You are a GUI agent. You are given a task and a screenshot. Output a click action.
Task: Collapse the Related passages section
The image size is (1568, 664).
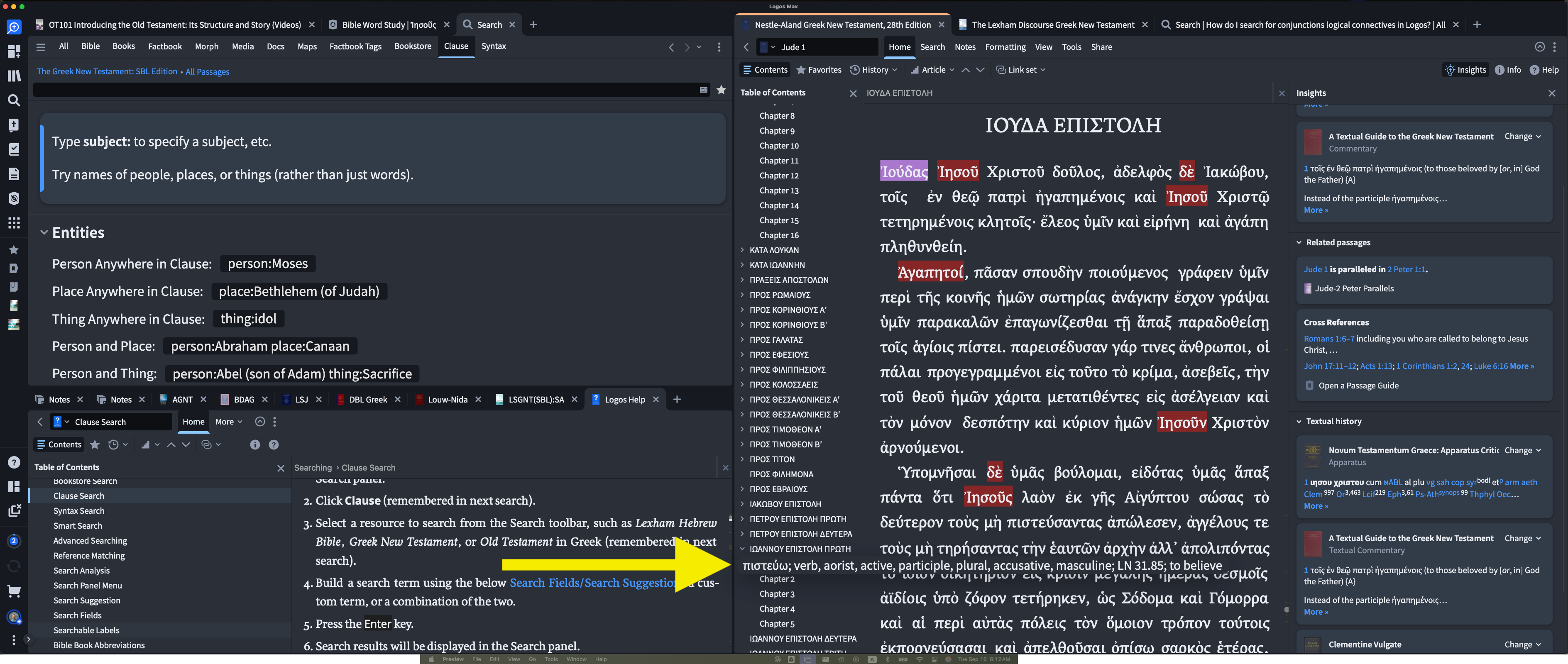click(1298, 242)
